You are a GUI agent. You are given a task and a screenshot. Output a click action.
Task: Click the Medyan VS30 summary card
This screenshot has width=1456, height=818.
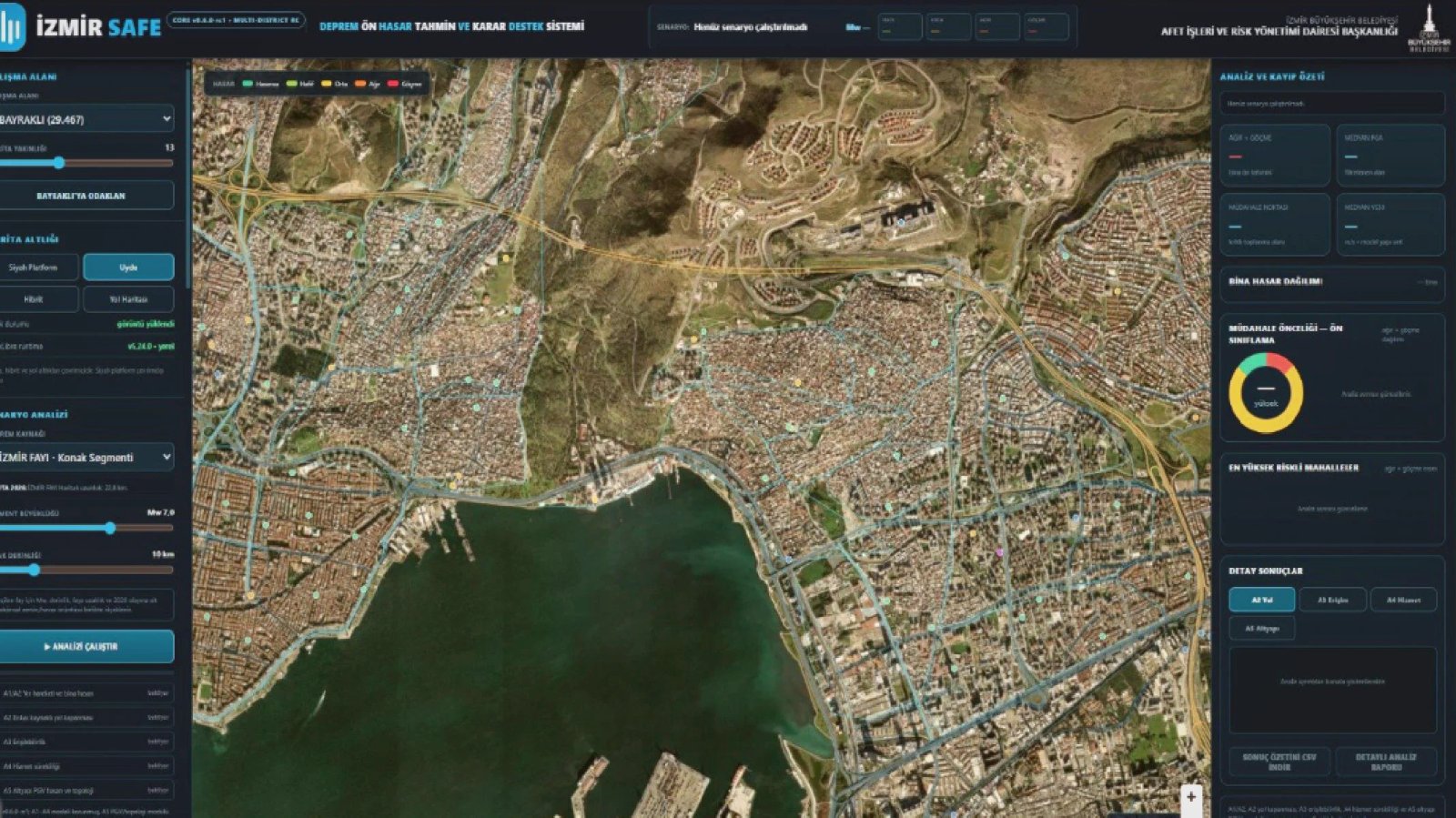click(1390, 224)
